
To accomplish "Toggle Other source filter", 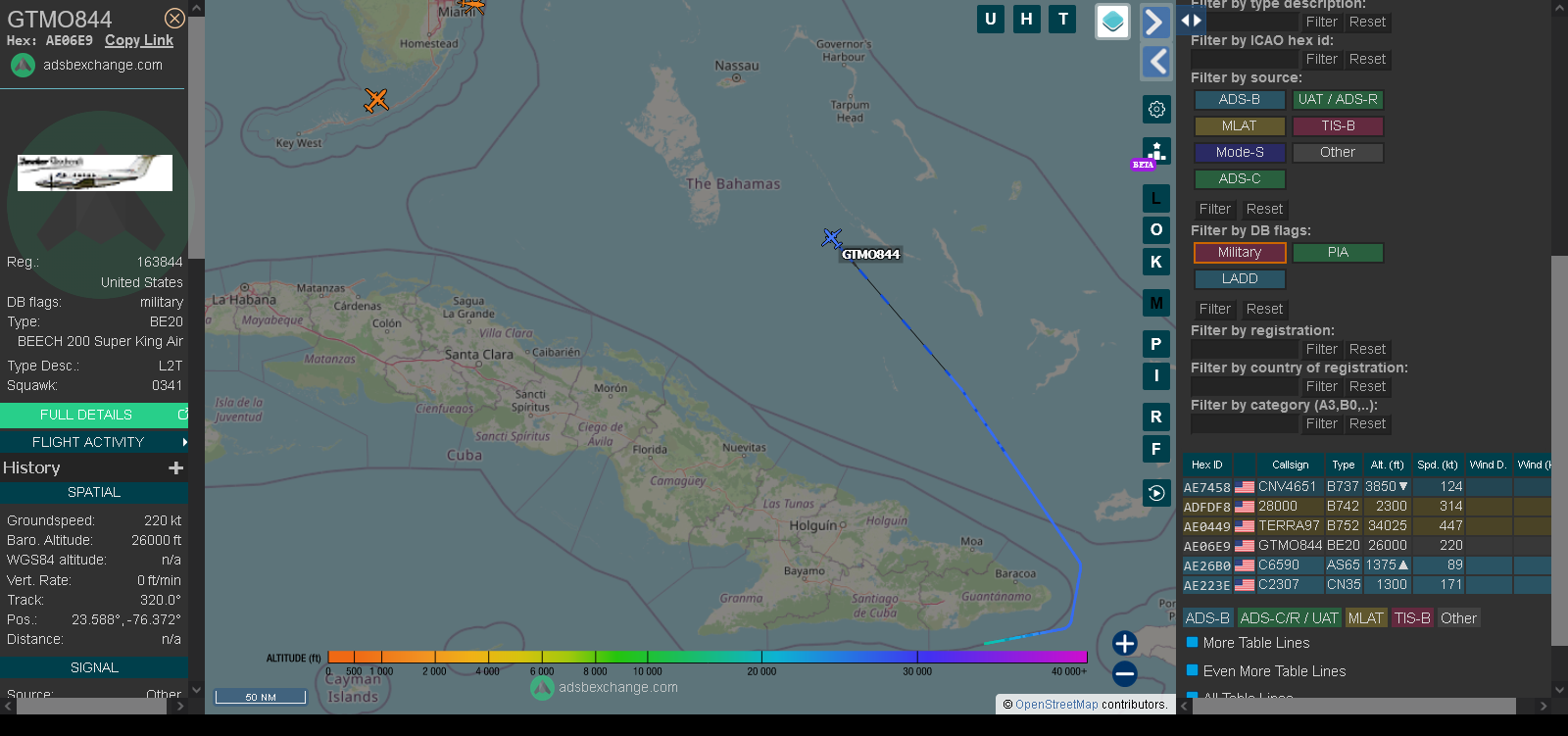I will [1338, 153].
